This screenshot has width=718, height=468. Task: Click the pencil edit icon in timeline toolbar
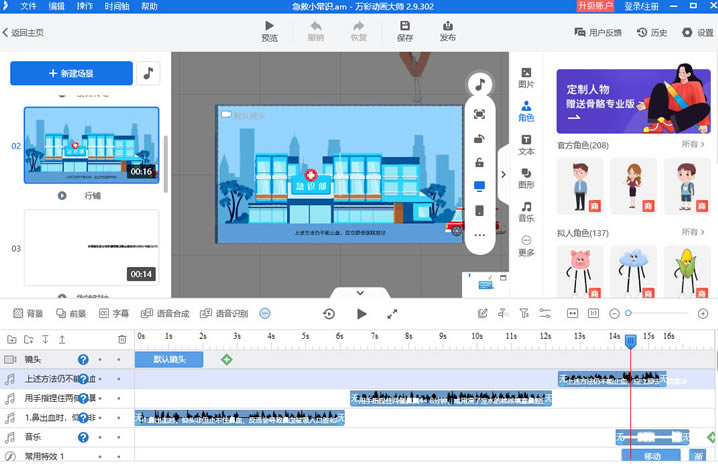click(x=482, y=313)
